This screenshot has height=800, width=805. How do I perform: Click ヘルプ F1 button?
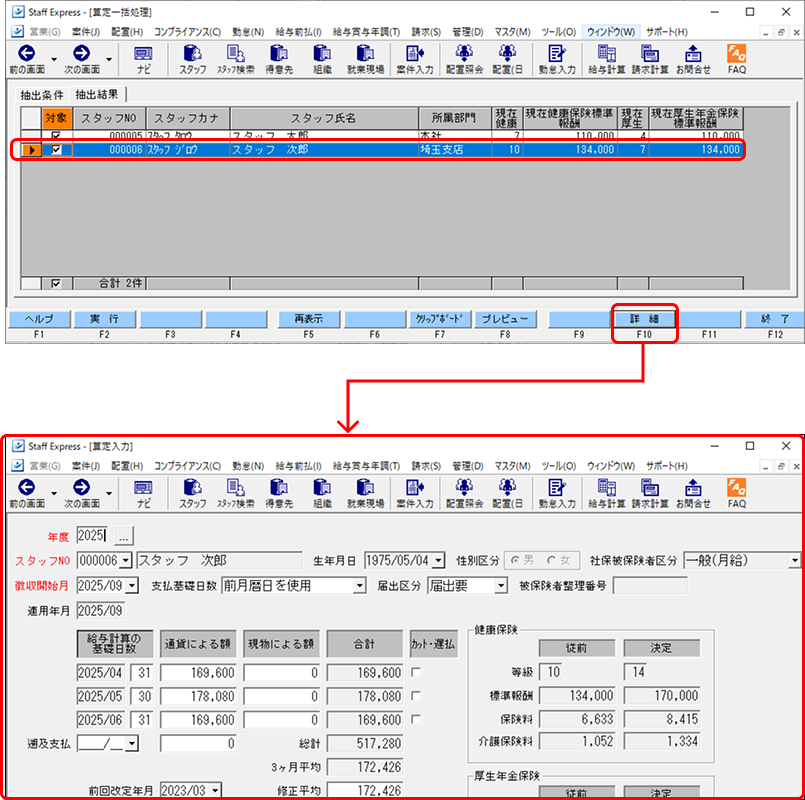[39, 319]
